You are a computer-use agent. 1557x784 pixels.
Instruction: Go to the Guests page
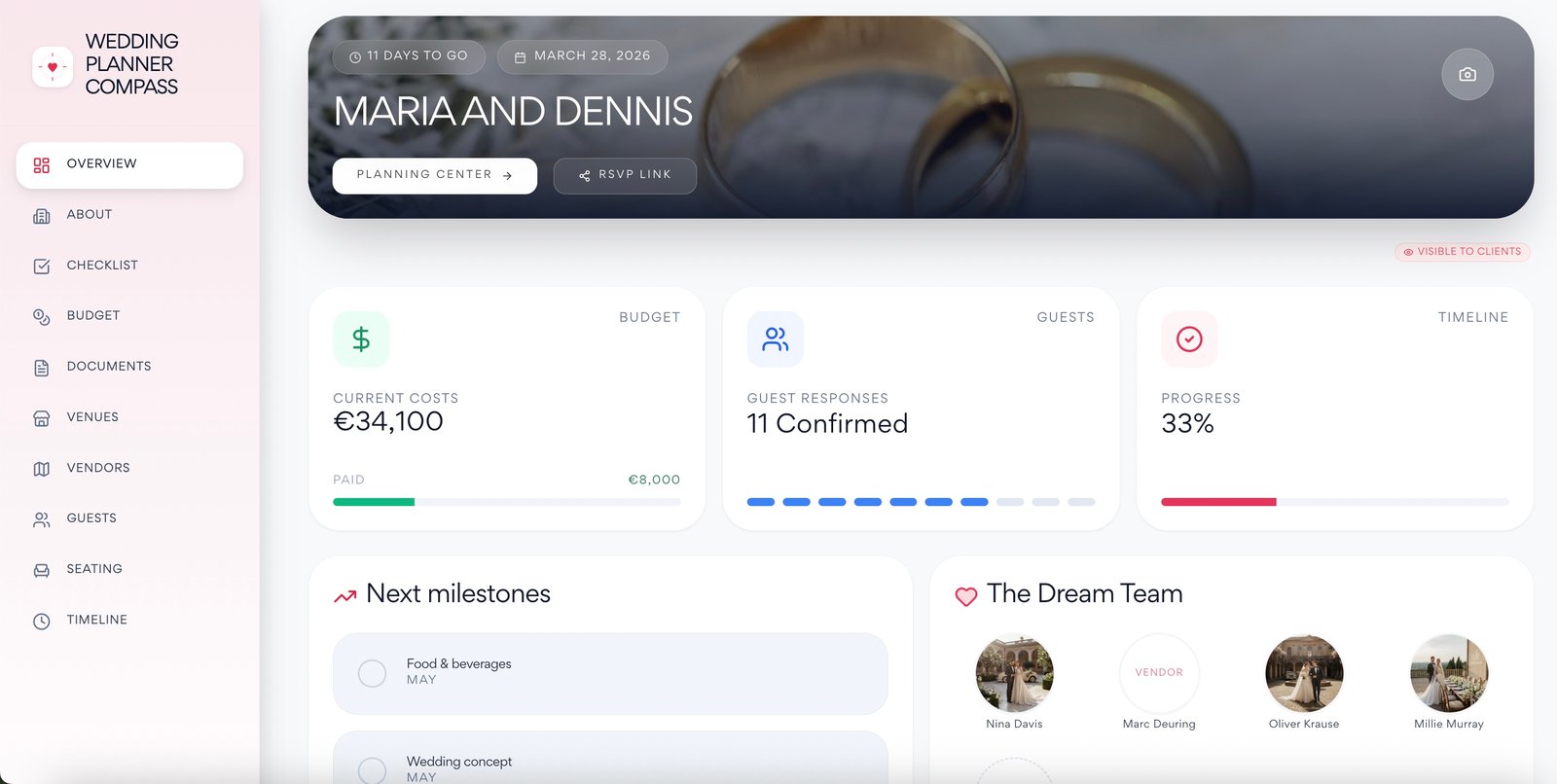pos(129,518)
